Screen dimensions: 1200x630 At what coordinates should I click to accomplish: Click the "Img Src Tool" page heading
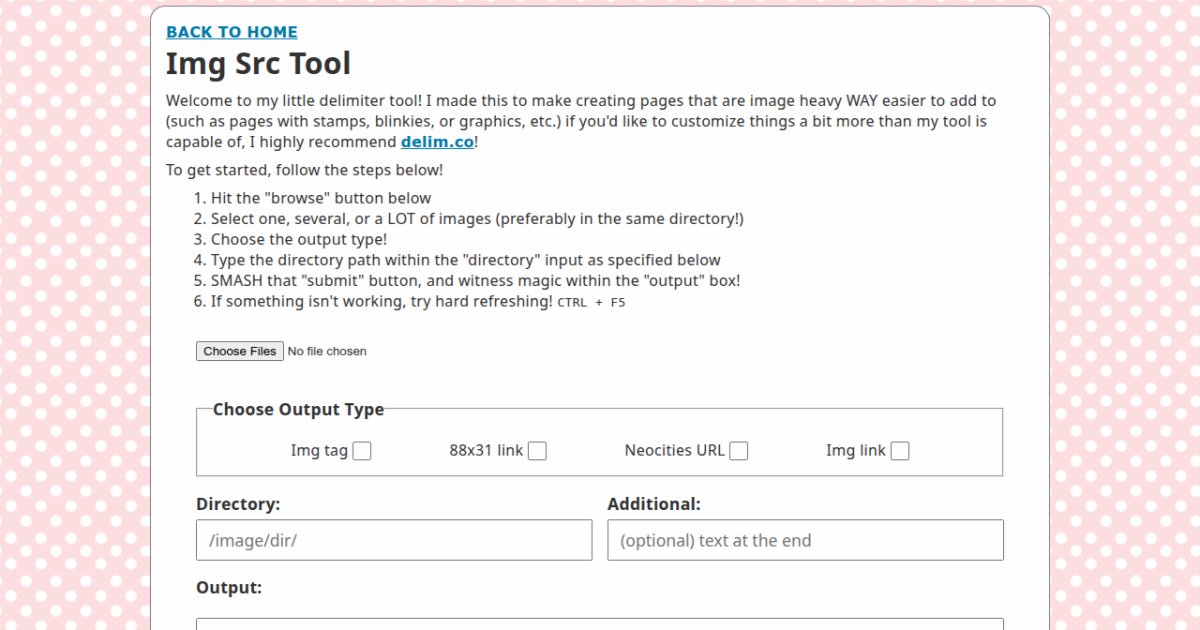(x=258, y=64)
